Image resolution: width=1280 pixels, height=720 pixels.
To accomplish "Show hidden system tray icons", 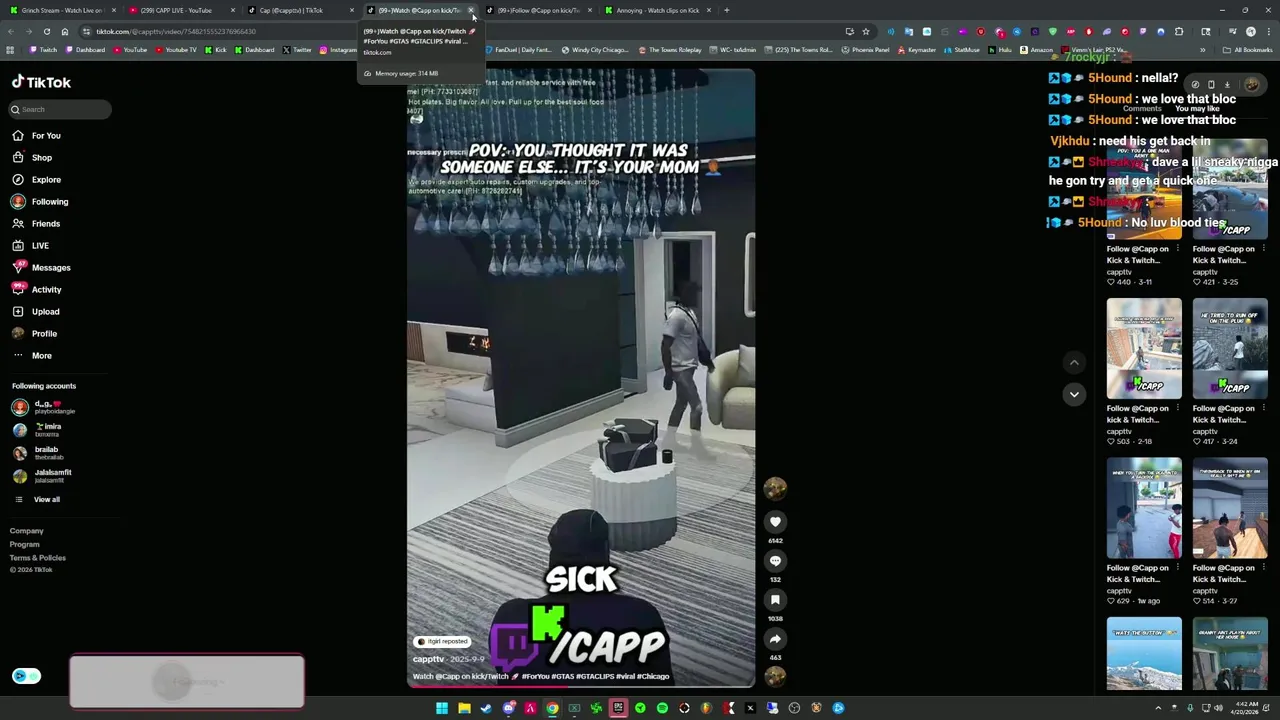I will pos(1159,708).
